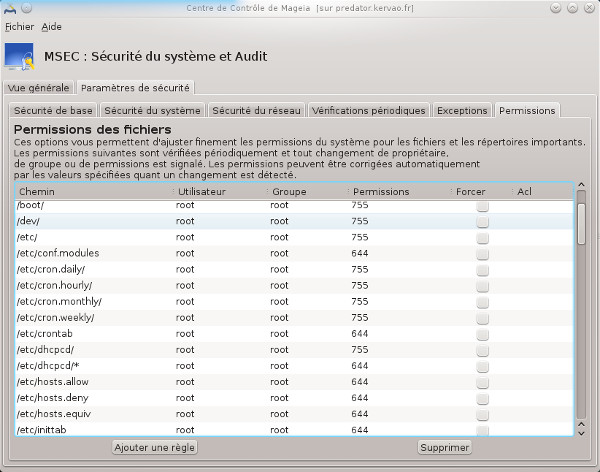Open the window menu icon in title bar
The width and height of the screenshot is (600, 472).
(x=10, y=9)
